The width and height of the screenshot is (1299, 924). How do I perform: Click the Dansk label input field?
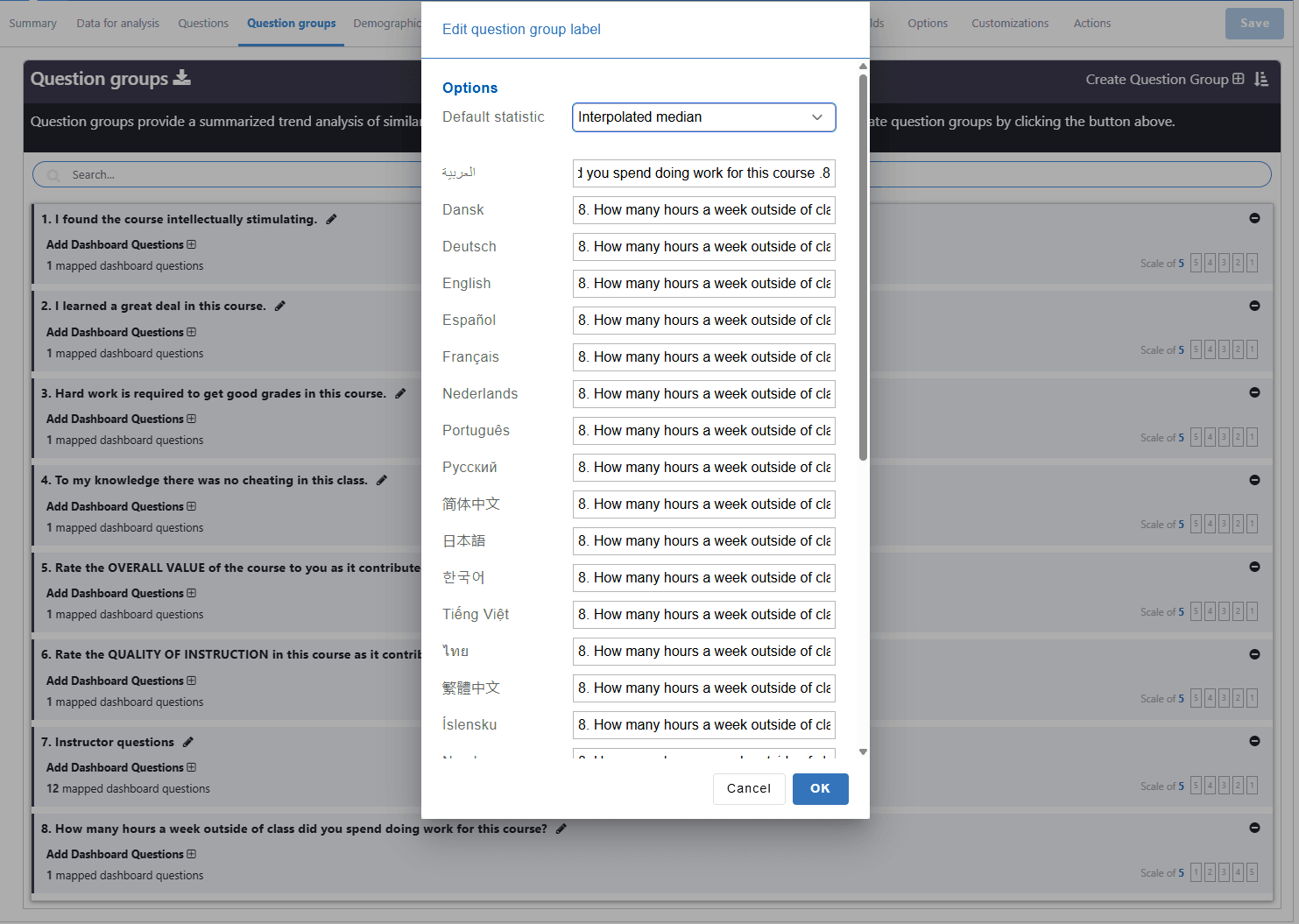point(703,210)
